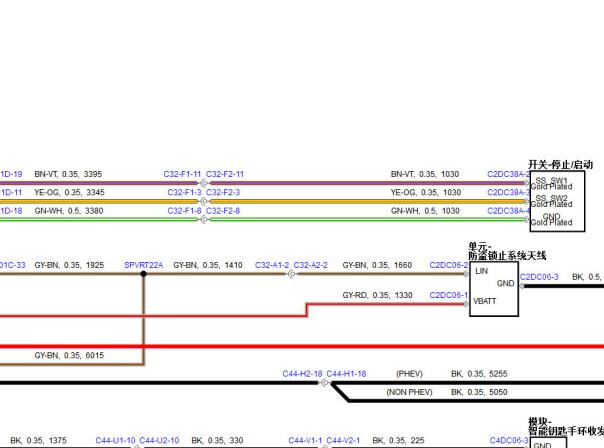Click the SS_SW2 pin name

tap(552, 198)
